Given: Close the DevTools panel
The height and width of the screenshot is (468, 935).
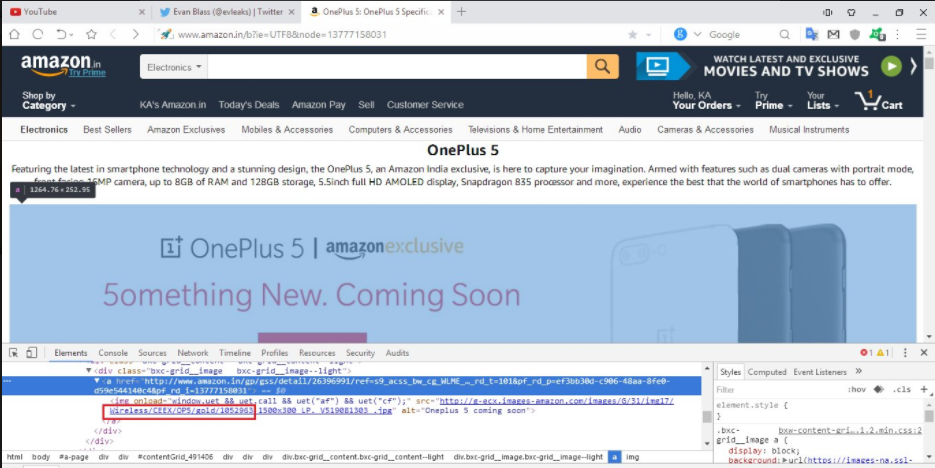Looking at the screenshot, I should [924, 352].
